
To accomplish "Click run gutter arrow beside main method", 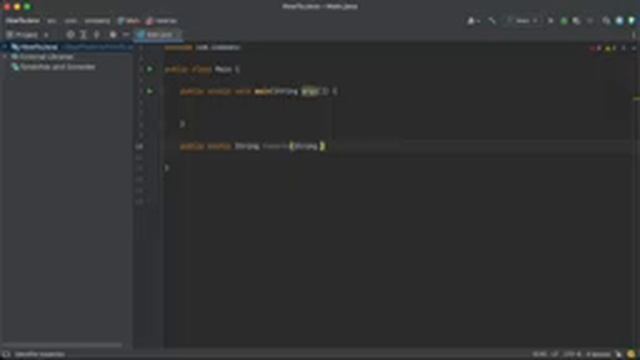I will (150, 91).
